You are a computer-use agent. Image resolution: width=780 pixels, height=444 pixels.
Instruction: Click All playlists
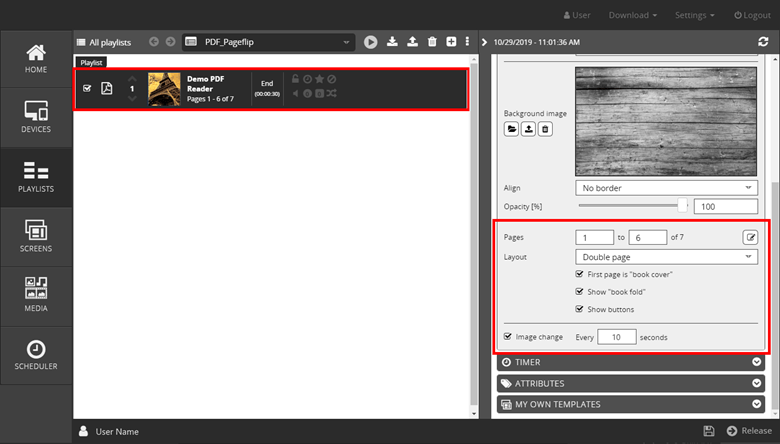[104, 42]
